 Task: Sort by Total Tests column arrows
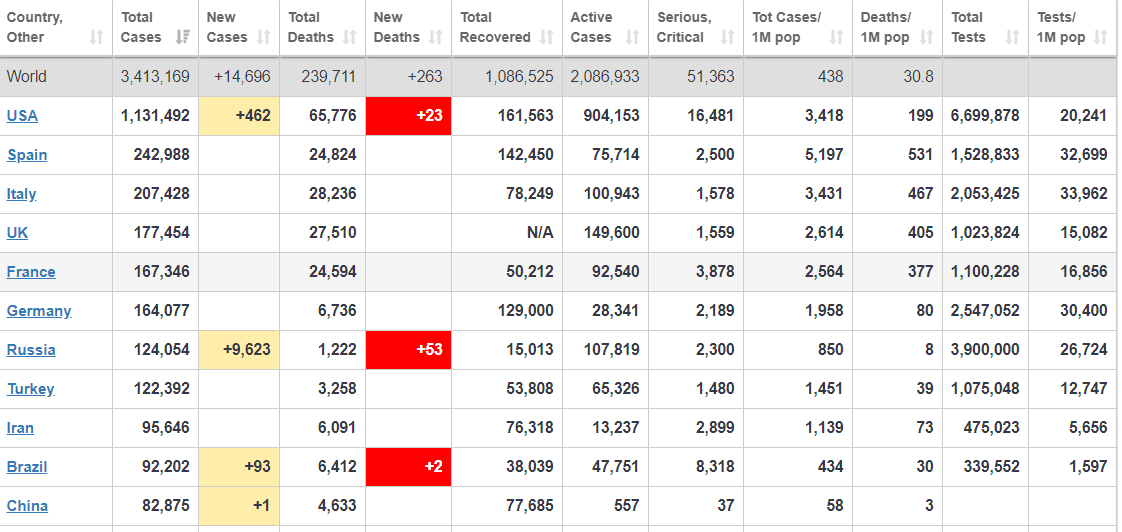[1013, 37]
